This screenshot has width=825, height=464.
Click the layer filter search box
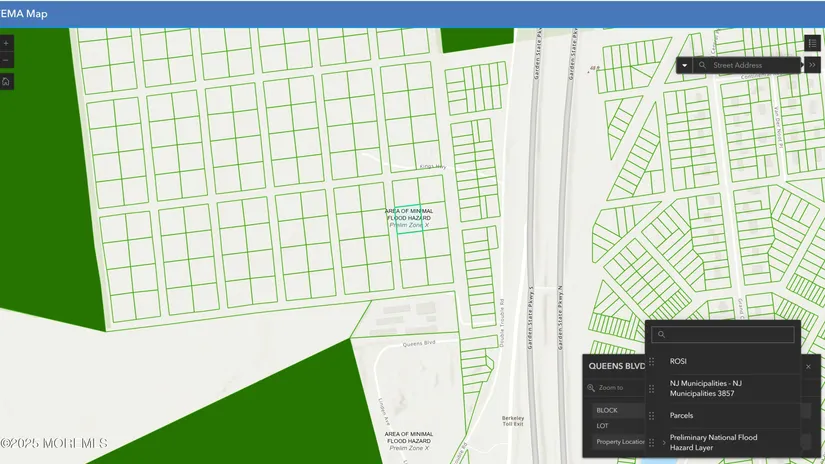[x=724, y=335]
